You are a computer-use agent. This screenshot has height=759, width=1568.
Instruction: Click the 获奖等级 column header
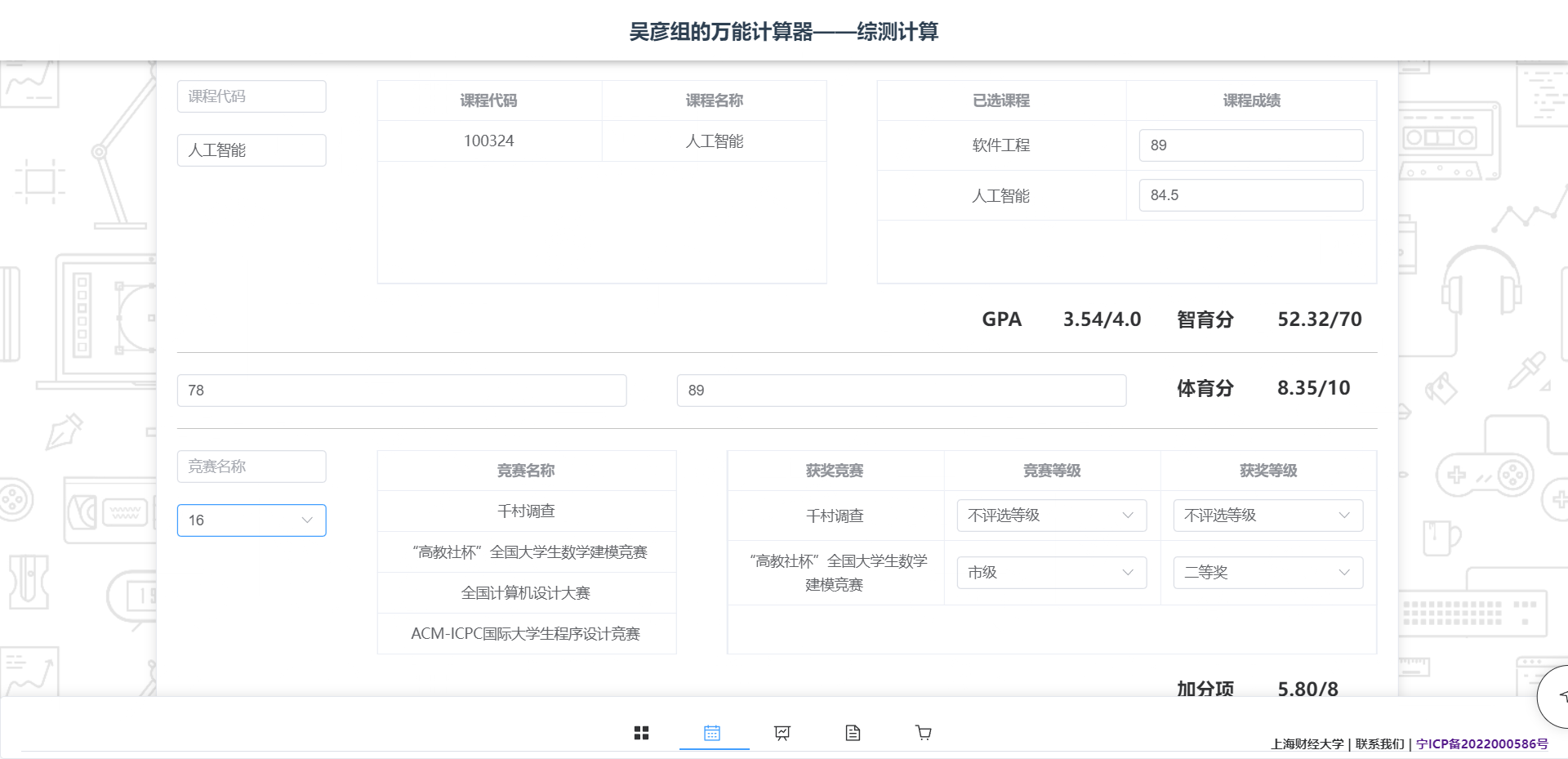pyautogui.click(x=1268, y=471)
